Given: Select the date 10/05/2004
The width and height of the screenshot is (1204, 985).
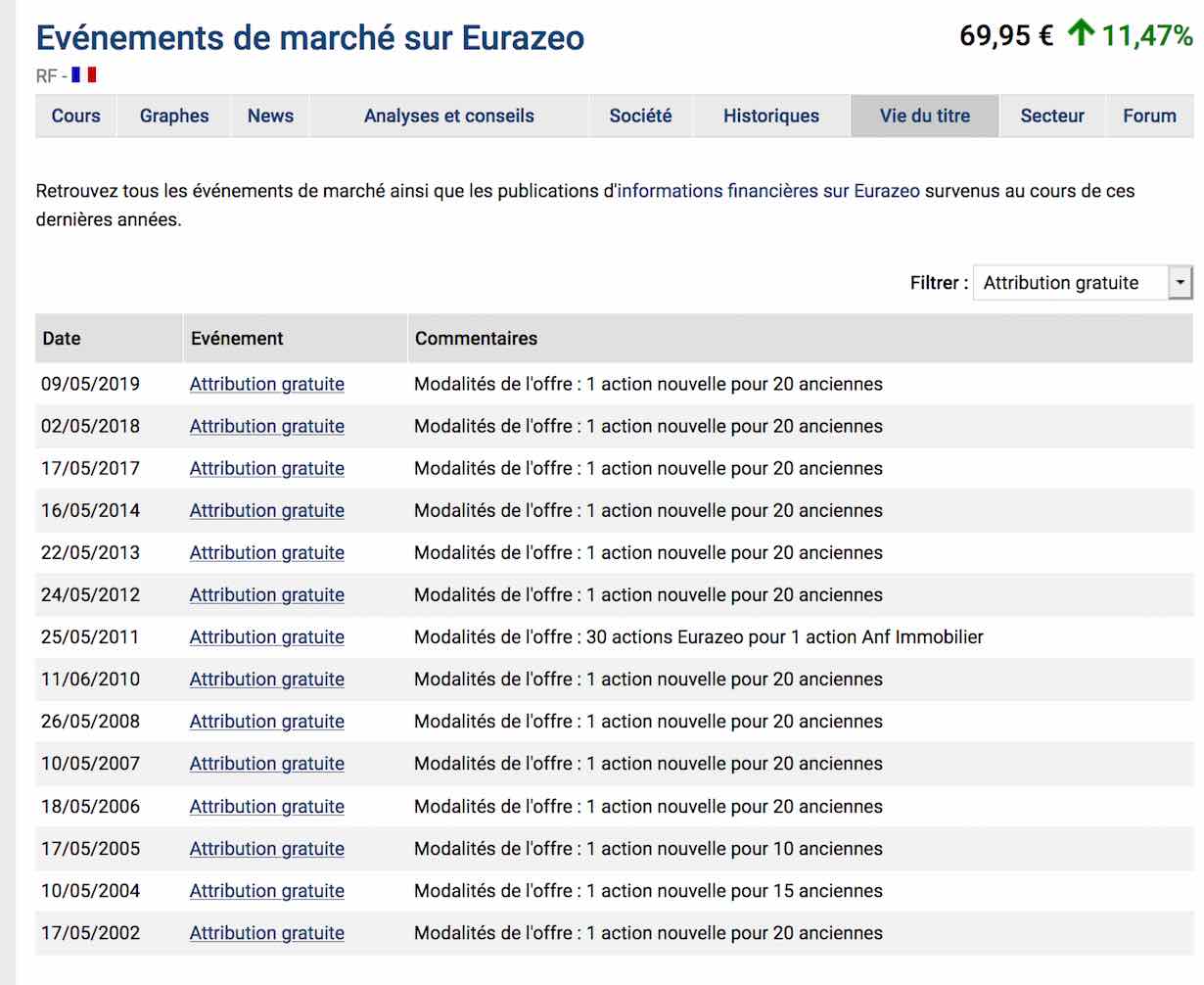Looking at the screenshot, I should [90, 890].
